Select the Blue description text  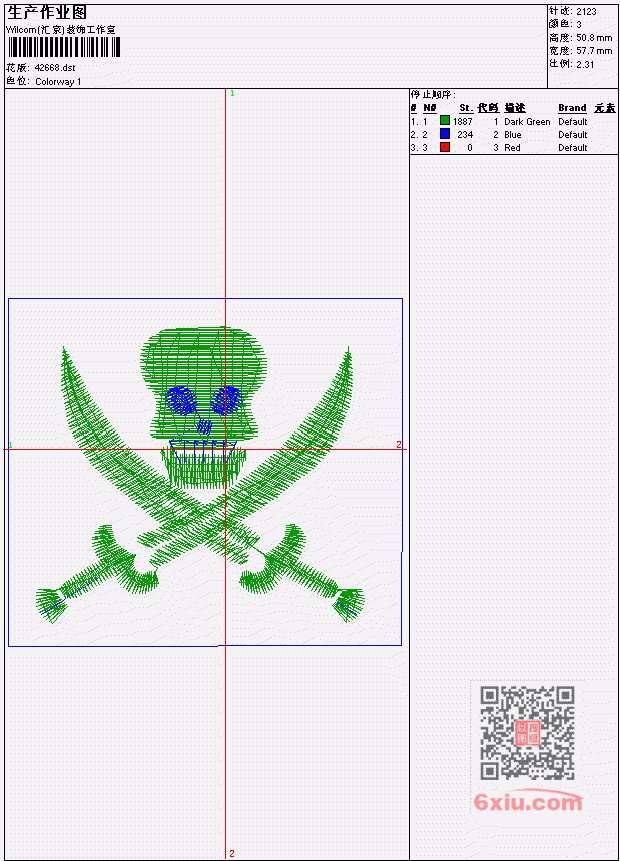pos(513,135)
